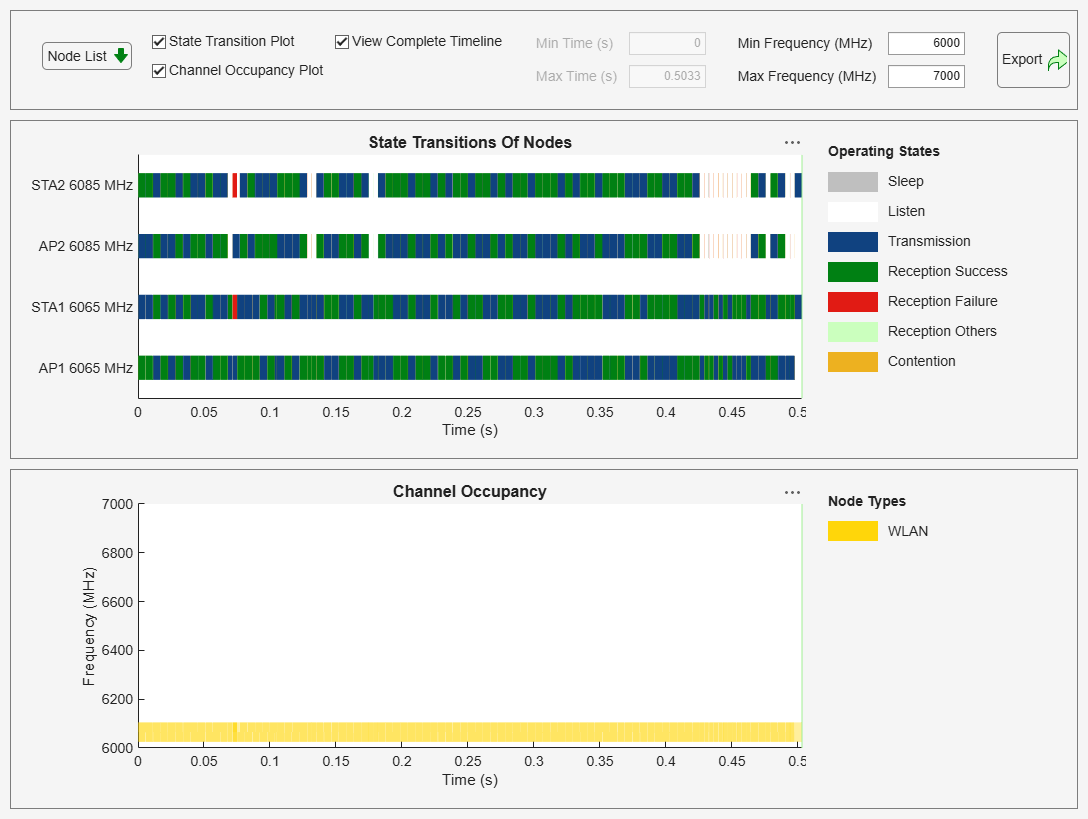Click the Node List down arrow

point(120,56)
